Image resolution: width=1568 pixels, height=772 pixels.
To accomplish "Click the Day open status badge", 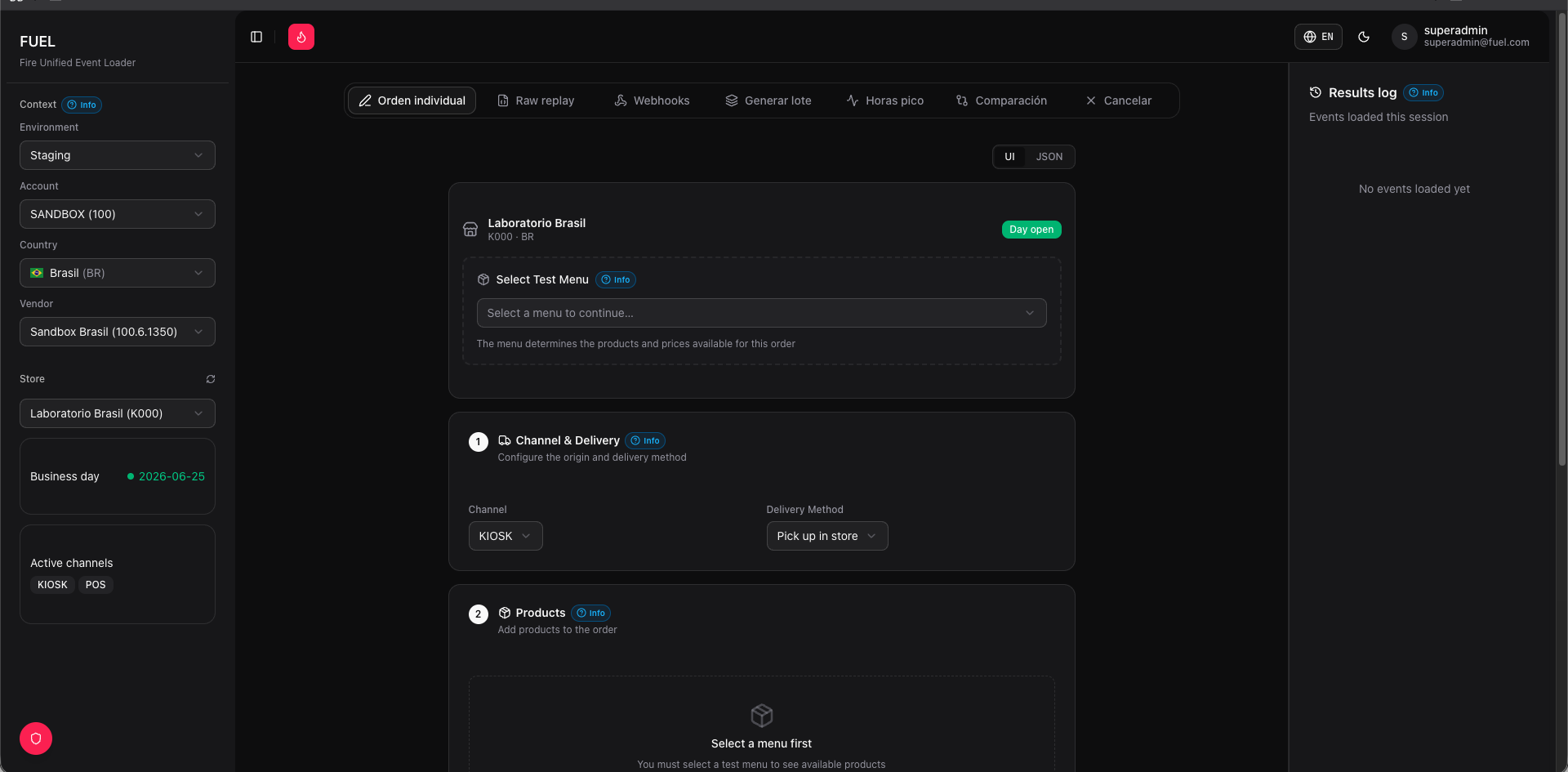I will pos(1031,230).
